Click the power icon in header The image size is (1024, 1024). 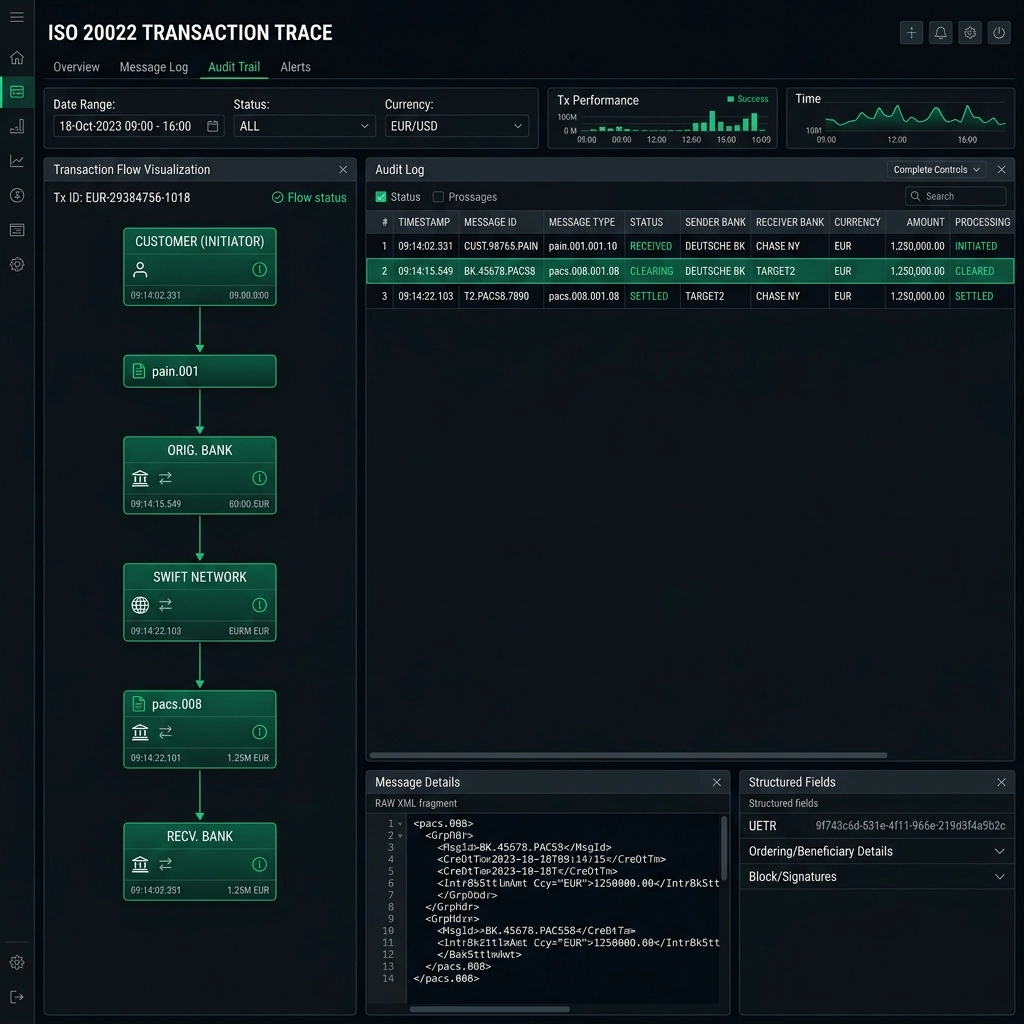point(999,33)
